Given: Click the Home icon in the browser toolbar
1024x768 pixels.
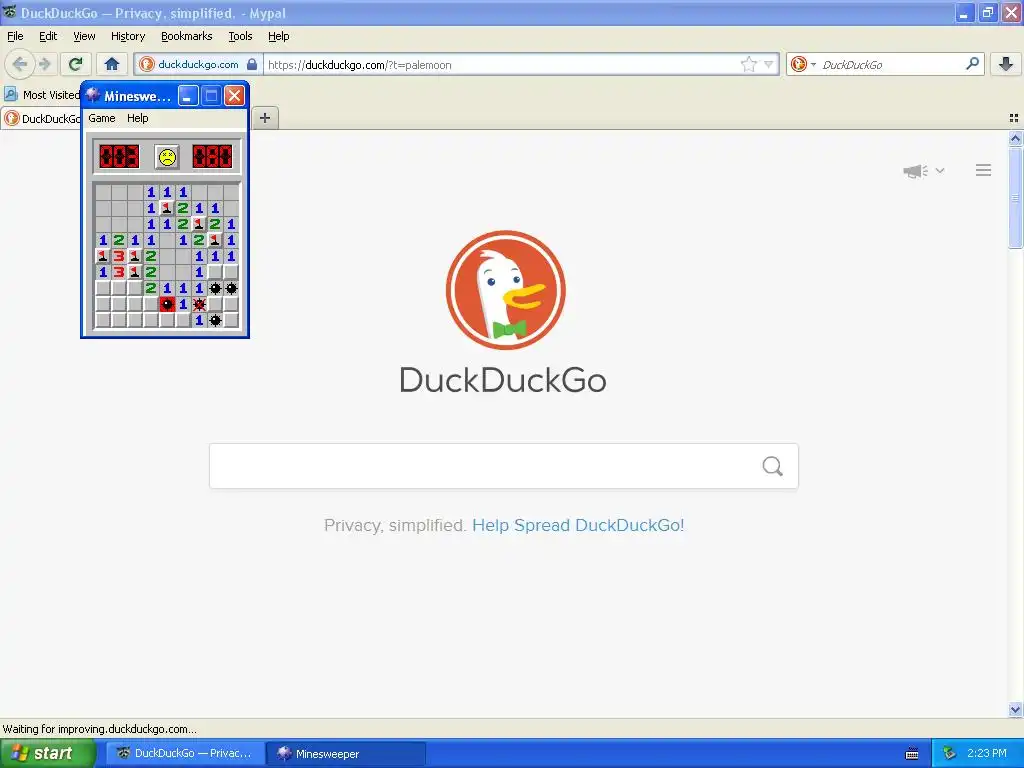Looking at the screenshot, I should coord(112,64).
